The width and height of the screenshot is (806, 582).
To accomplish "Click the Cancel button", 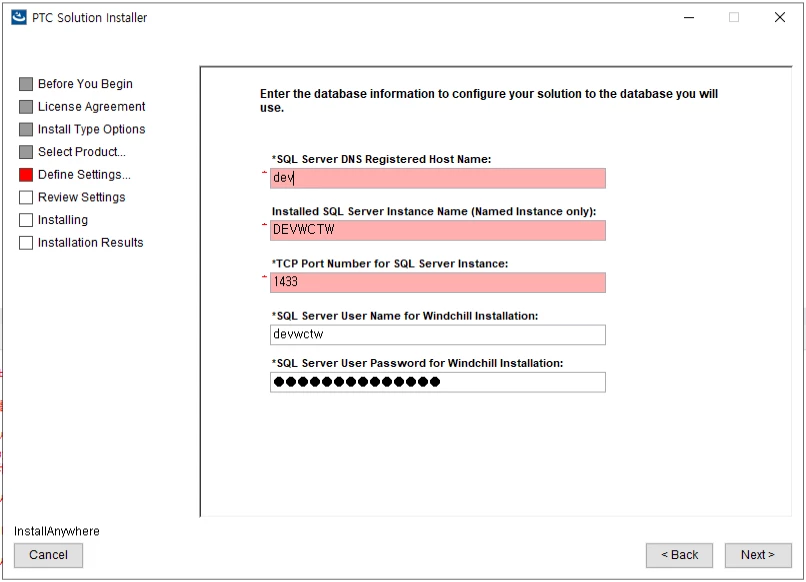I will click(x=48, y=555).
